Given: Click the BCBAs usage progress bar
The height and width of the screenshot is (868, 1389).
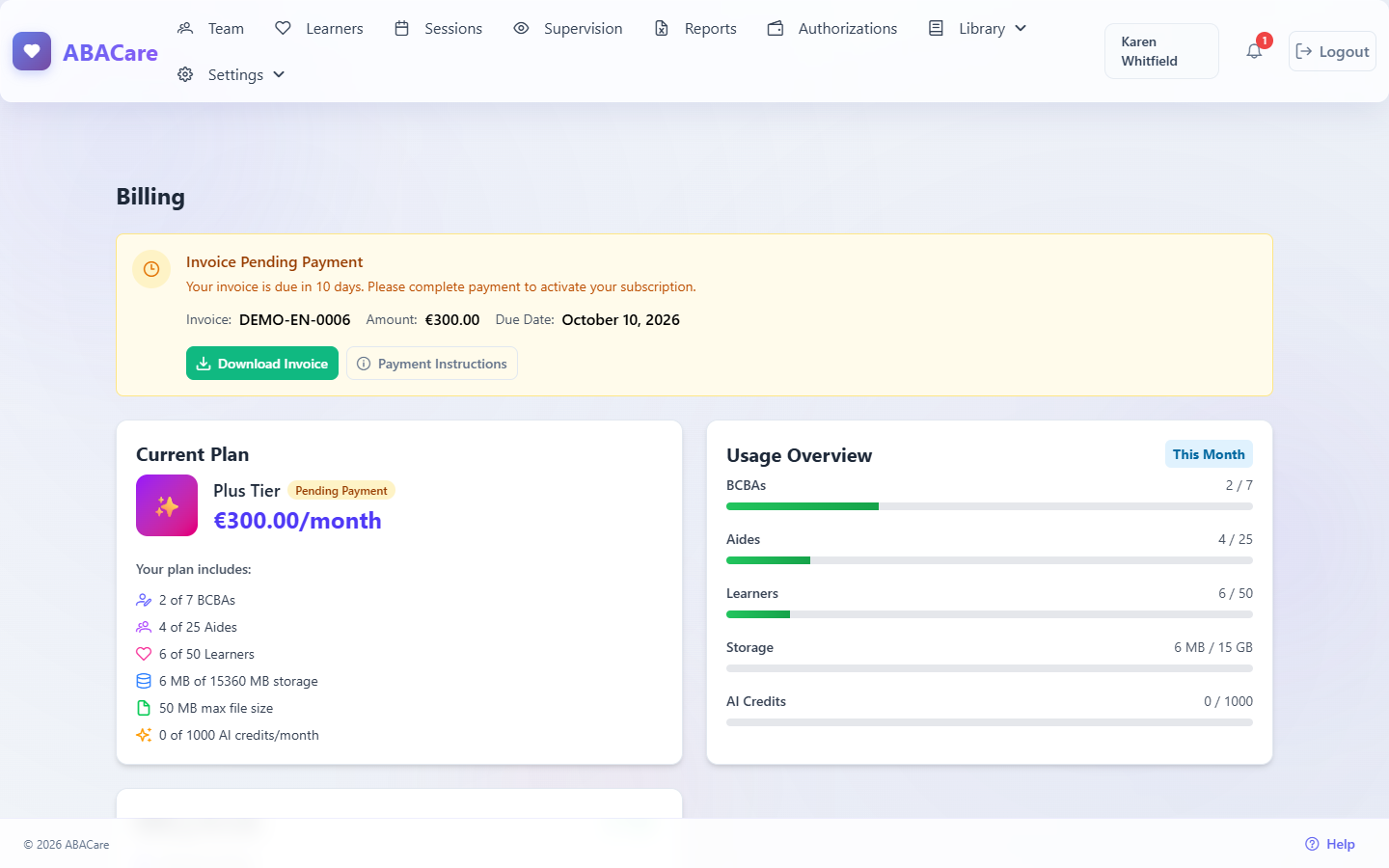Looking at the screenshot, I should [x=990, y=506].
